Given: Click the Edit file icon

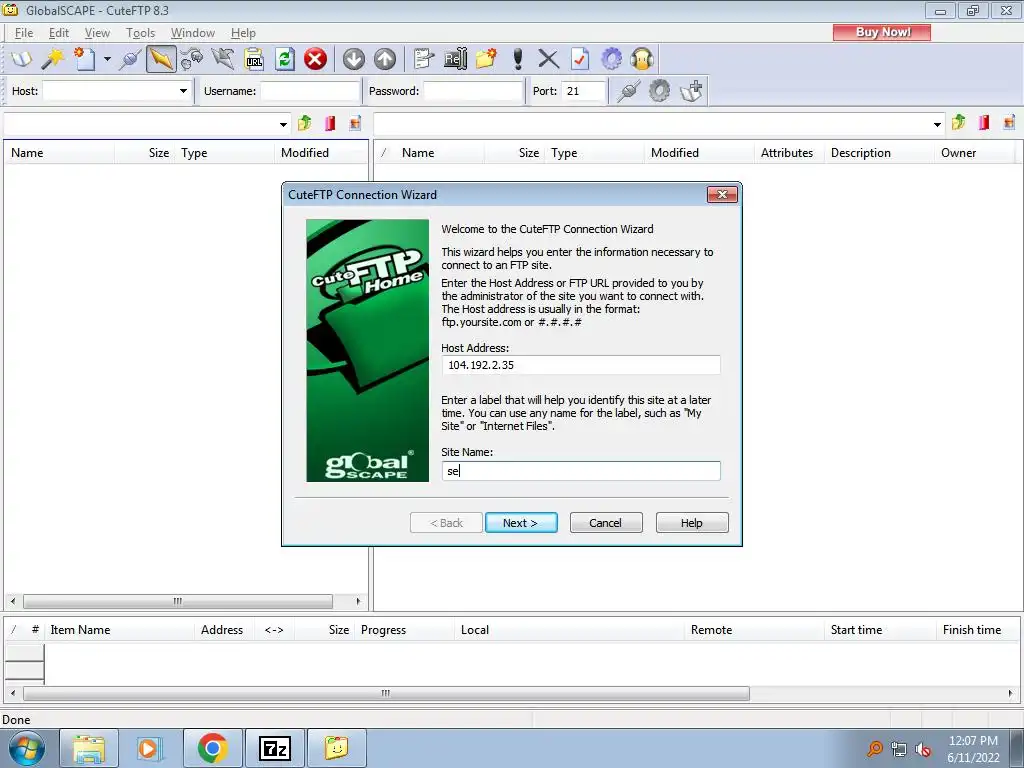Looking at the screenshot, I should [x=424, y=59].
